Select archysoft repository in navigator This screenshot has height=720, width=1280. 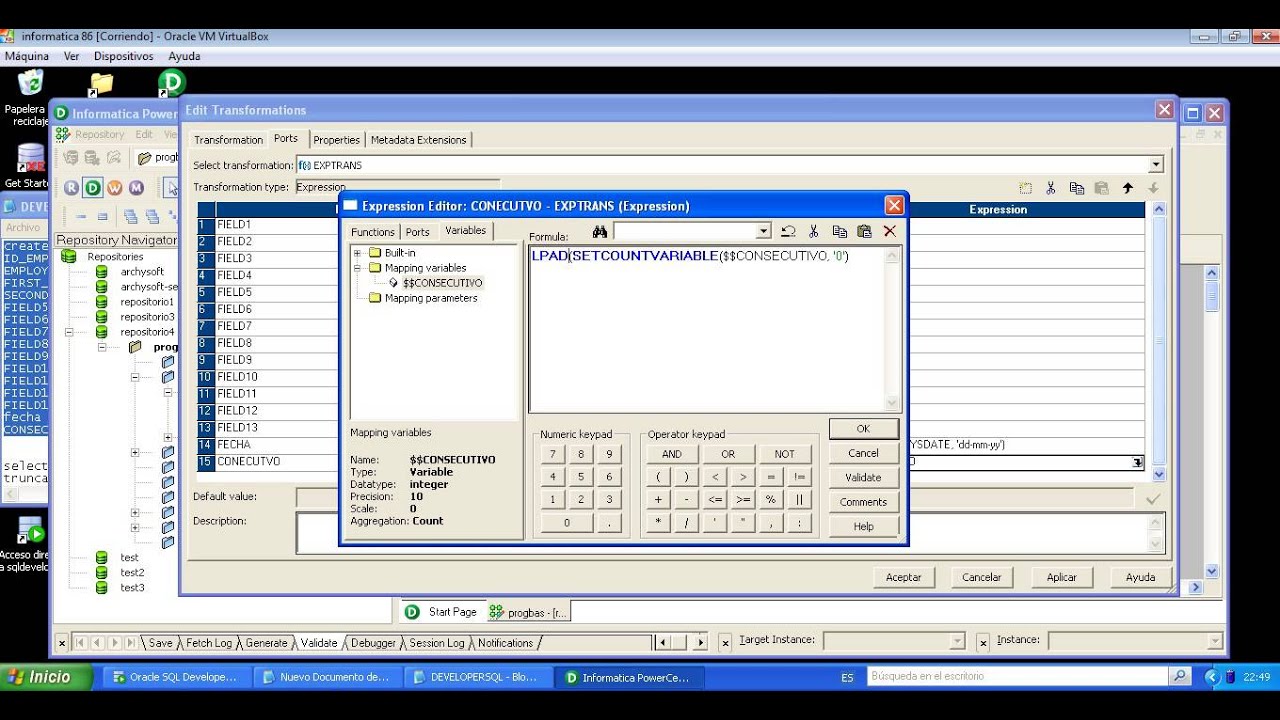coord(142,272)
